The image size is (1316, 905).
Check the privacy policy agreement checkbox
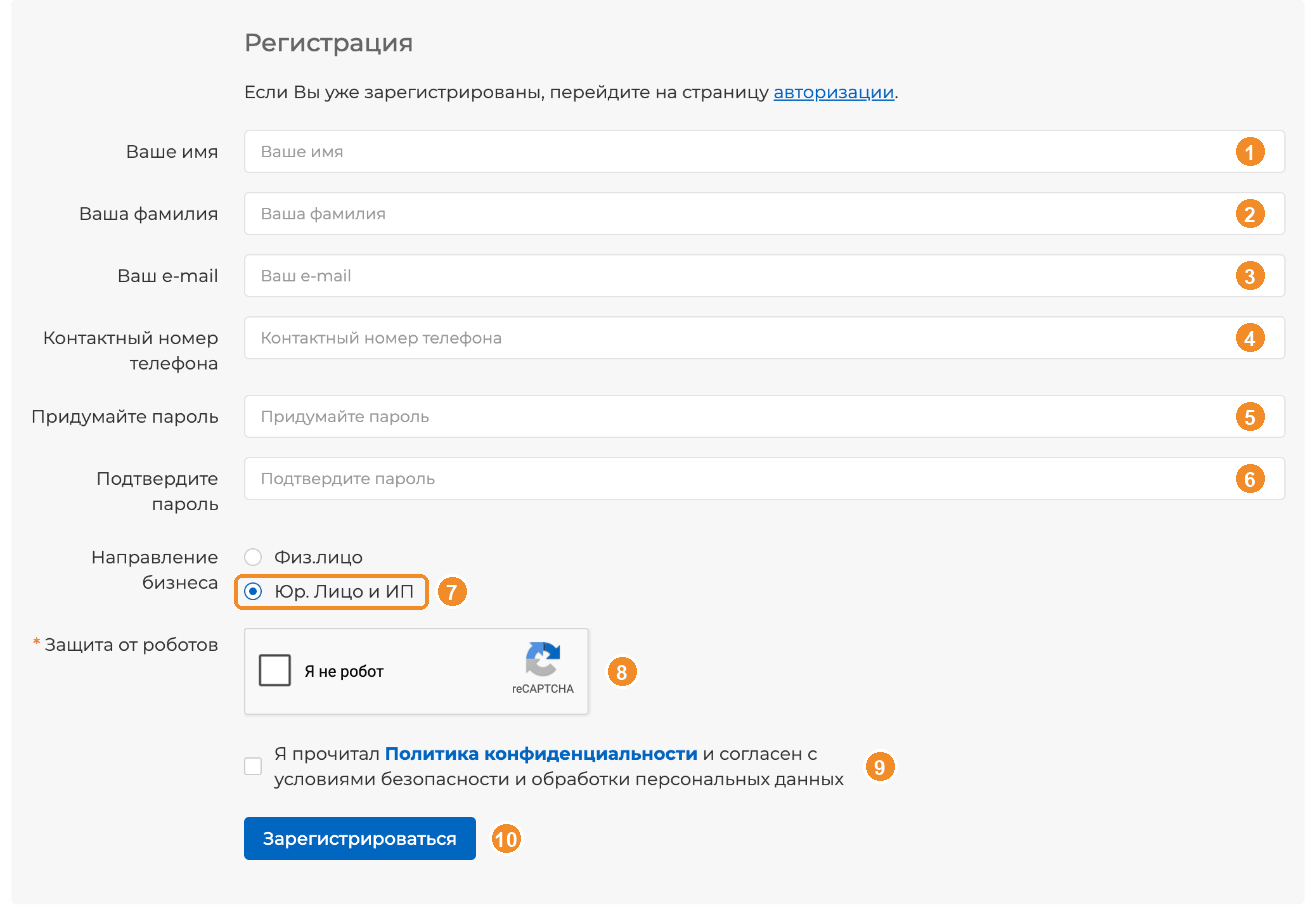pos(253,766)
